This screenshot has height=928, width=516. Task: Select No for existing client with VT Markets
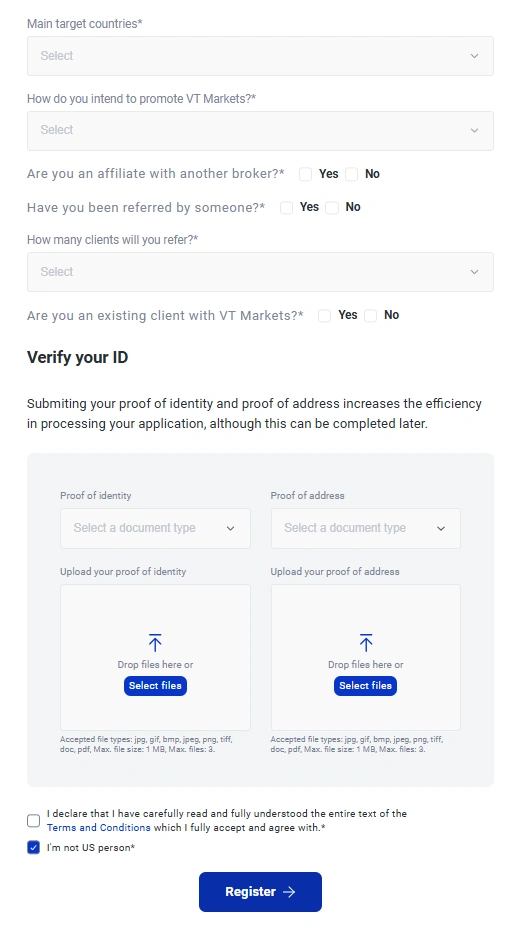click(x=370, y=315)
